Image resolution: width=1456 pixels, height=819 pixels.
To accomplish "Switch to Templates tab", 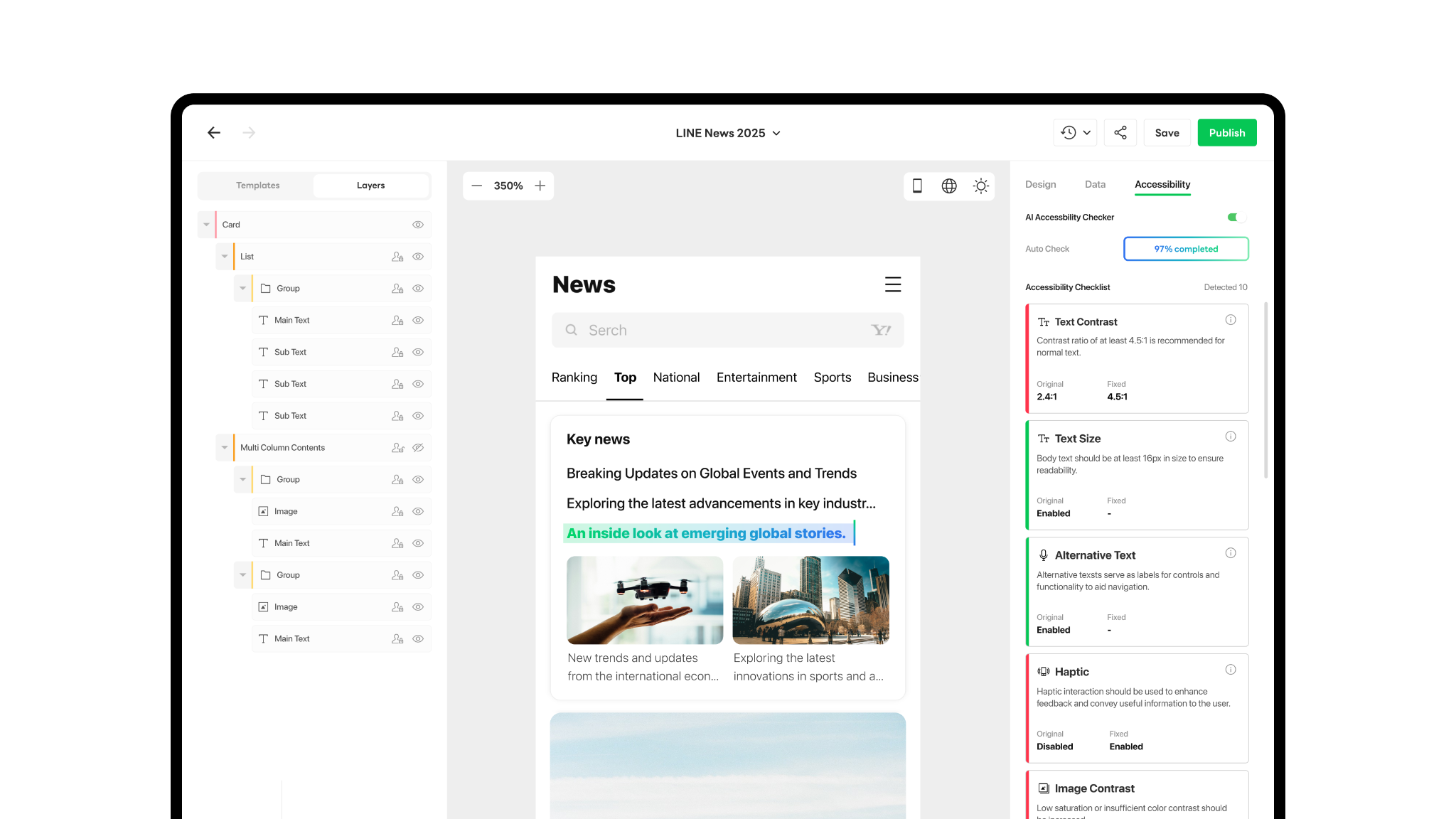I will pos(257,186).
